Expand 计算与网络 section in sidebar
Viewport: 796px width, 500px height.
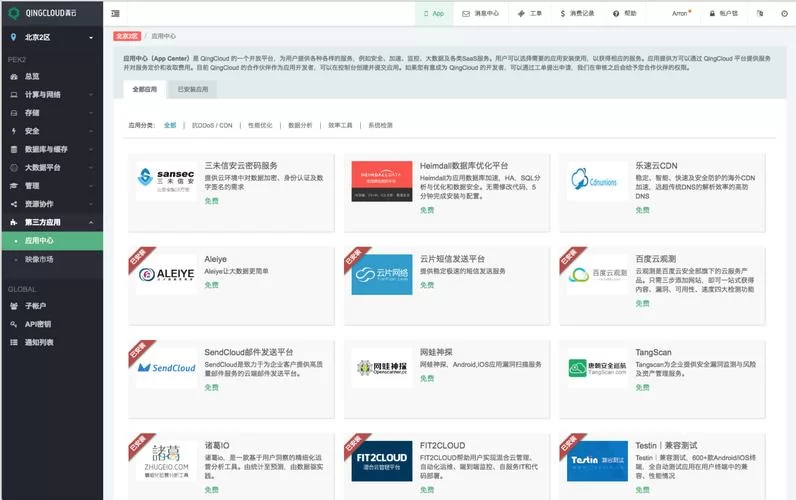click(x=52, y=95)
